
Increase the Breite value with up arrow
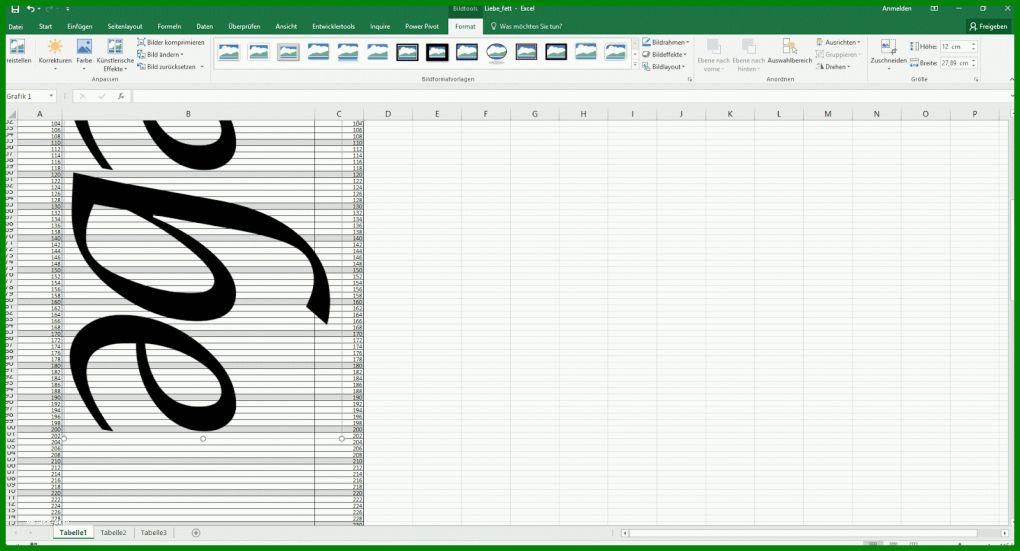974,60
